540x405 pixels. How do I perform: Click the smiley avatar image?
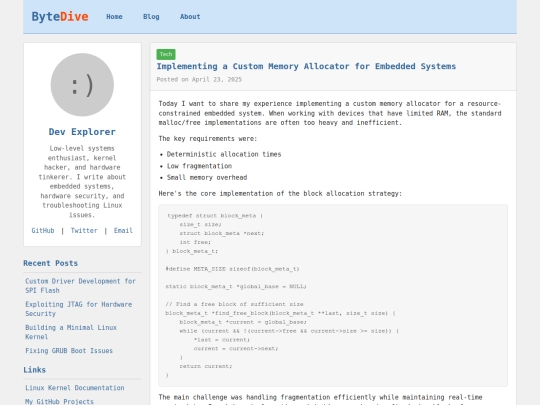[82, 85]
